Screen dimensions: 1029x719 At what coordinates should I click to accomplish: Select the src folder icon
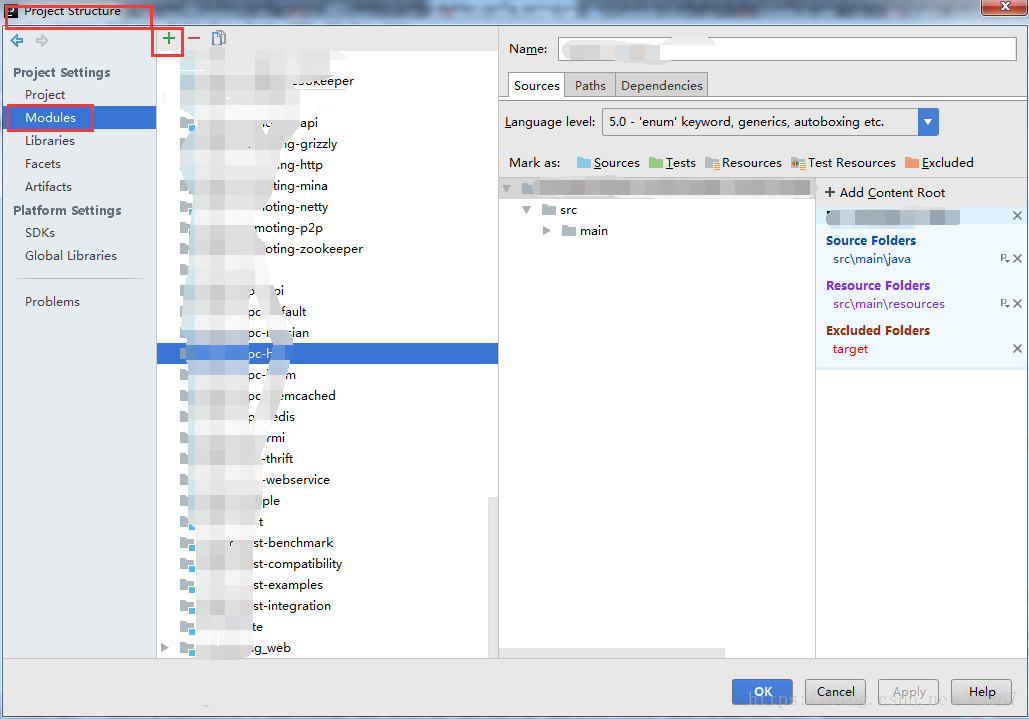[549, 210]
